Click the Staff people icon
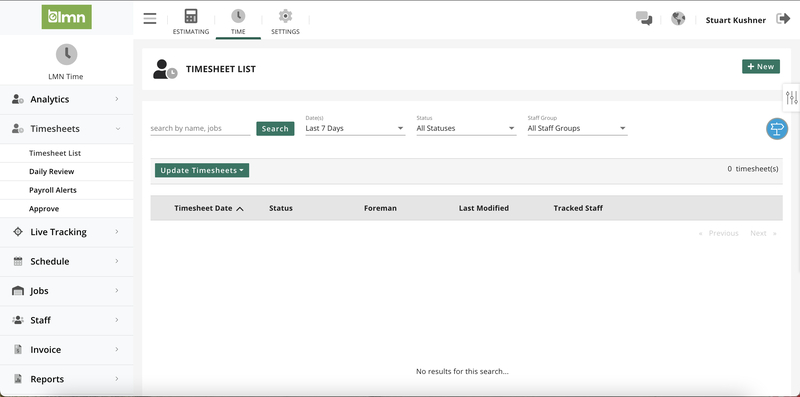Image resolution: width=800 pixels, height=397 pixels. (18, 320)
